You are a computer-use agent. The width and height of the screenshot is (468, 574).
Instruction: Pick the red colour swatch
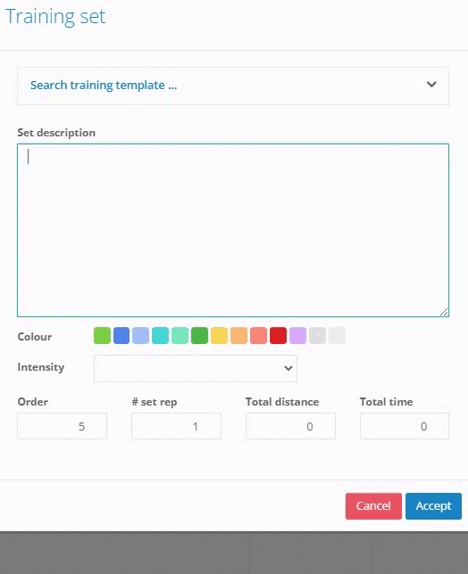tap(278, 336)
